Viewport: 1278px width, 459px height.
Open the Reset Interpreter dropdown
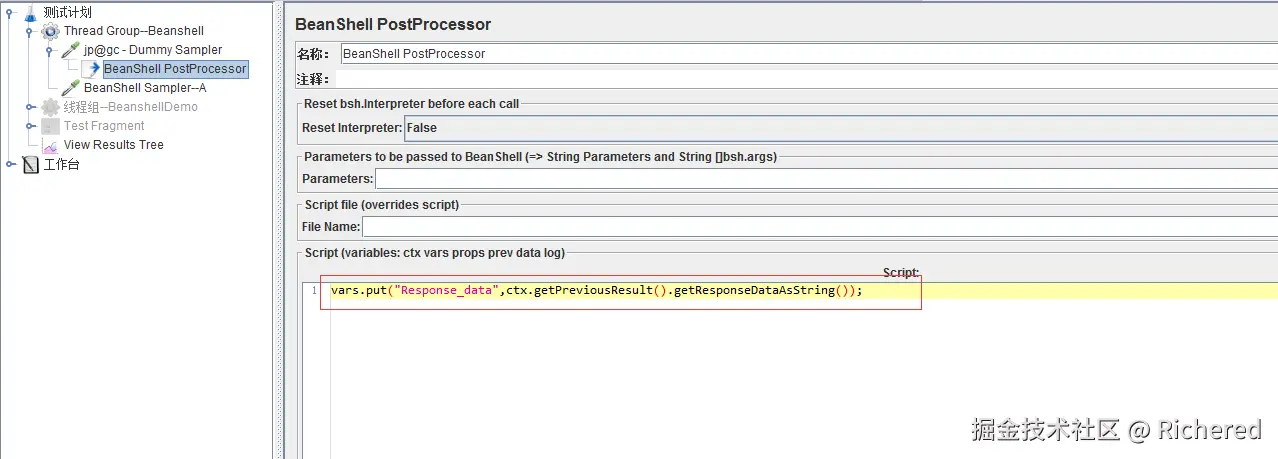(840, 128)
